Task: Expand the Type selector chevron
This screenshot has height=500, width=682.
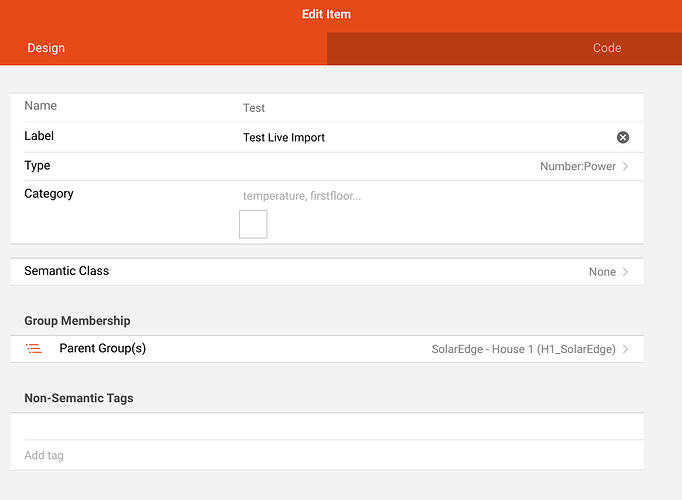Action: pos(626,166)
